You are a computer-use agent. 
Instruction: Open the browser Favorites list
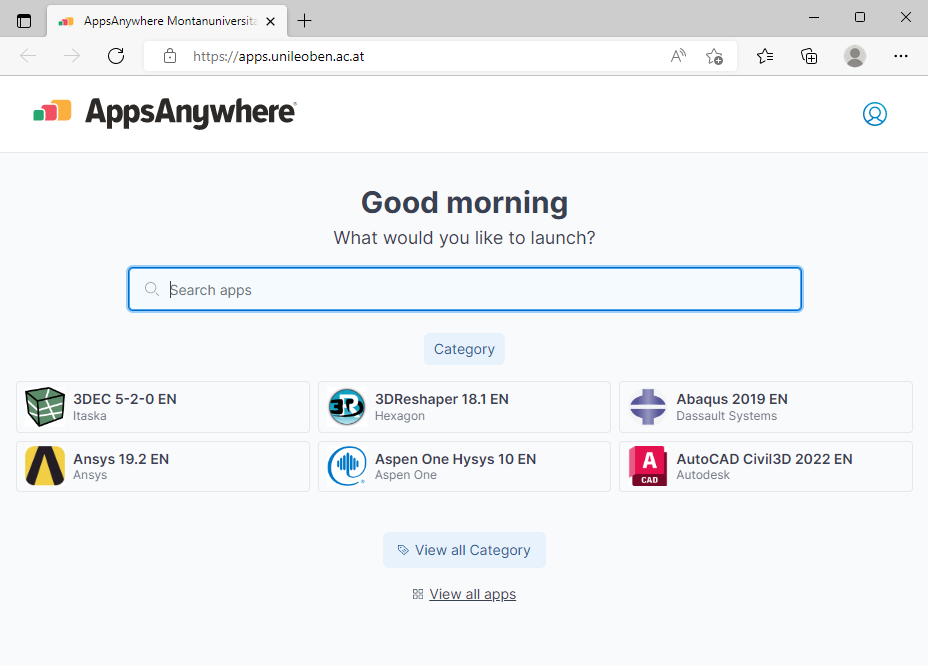(x=765, y=56)
